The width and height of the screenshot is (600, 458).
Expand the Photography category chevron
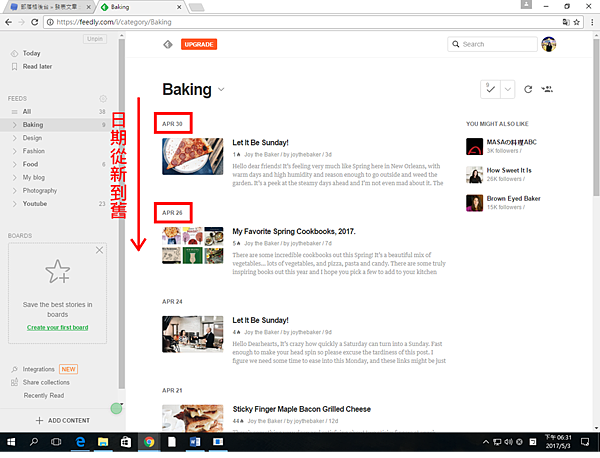[x=15, y=191]
